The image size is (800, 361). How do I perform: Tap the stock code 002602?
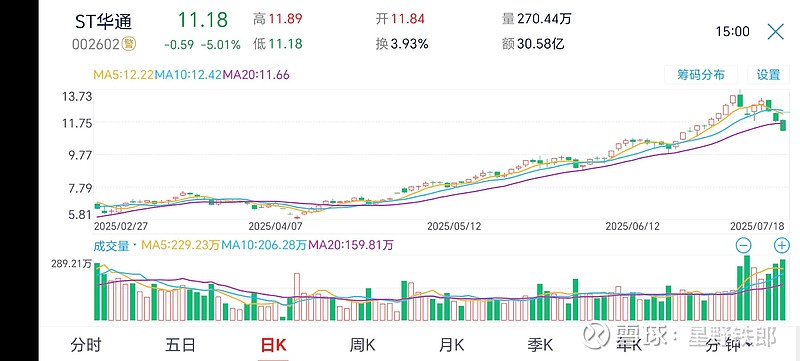click(95, 44)
